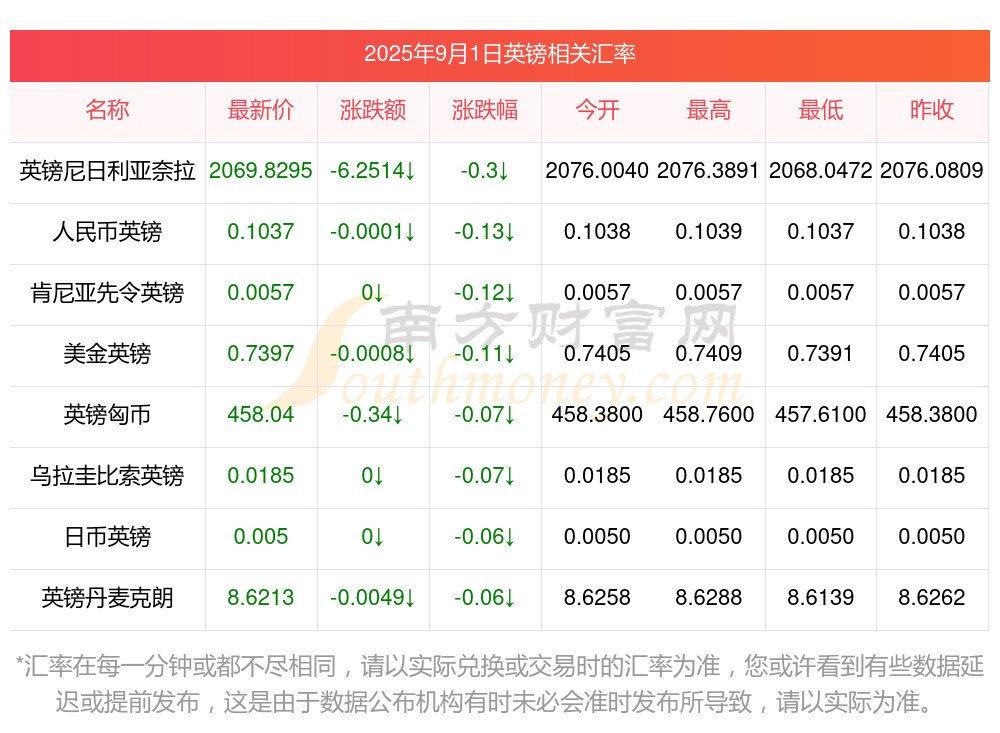Click low value 2068.0472
This screenshot has height=733, width=1000.
point(821,170)
